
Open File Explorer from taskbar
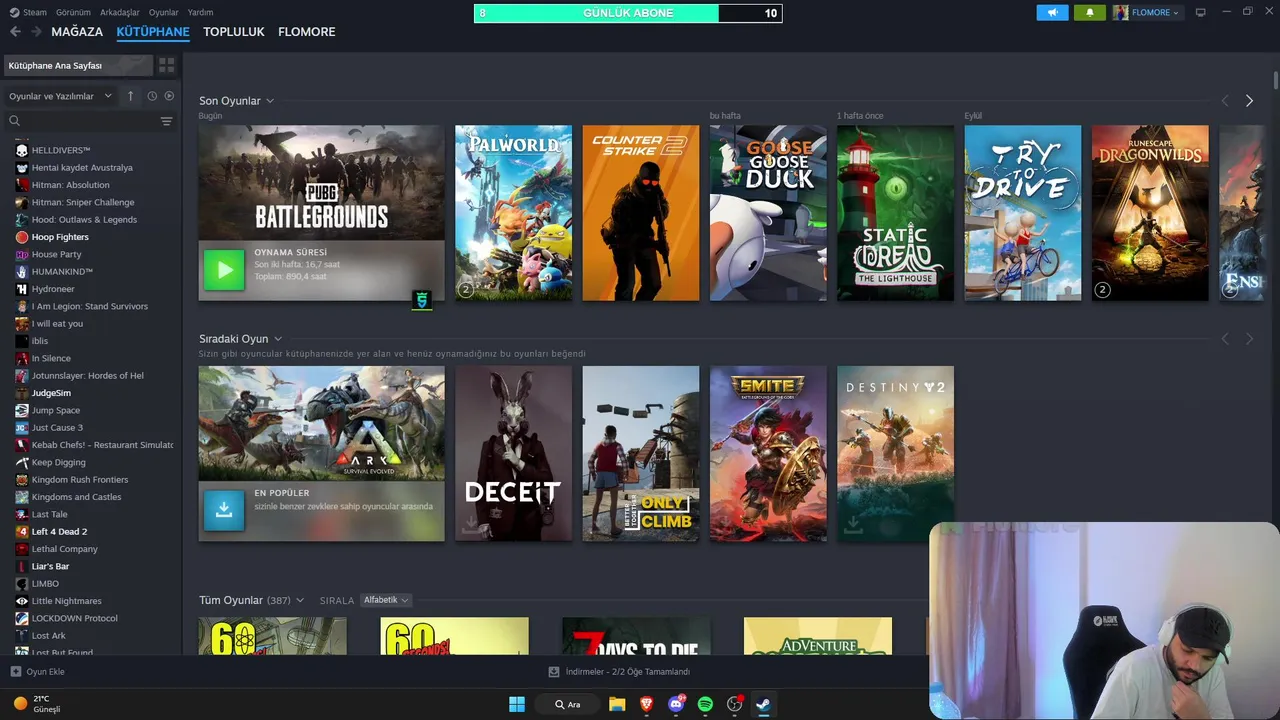617,704
